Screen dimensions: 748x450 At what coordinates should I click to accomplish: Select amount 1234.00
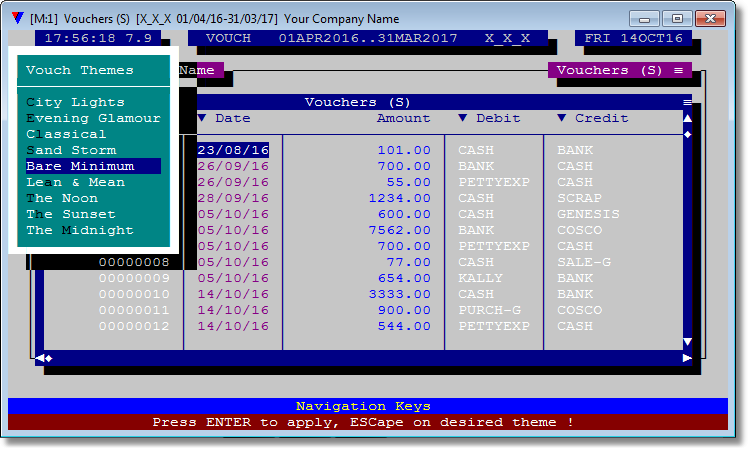400,198
